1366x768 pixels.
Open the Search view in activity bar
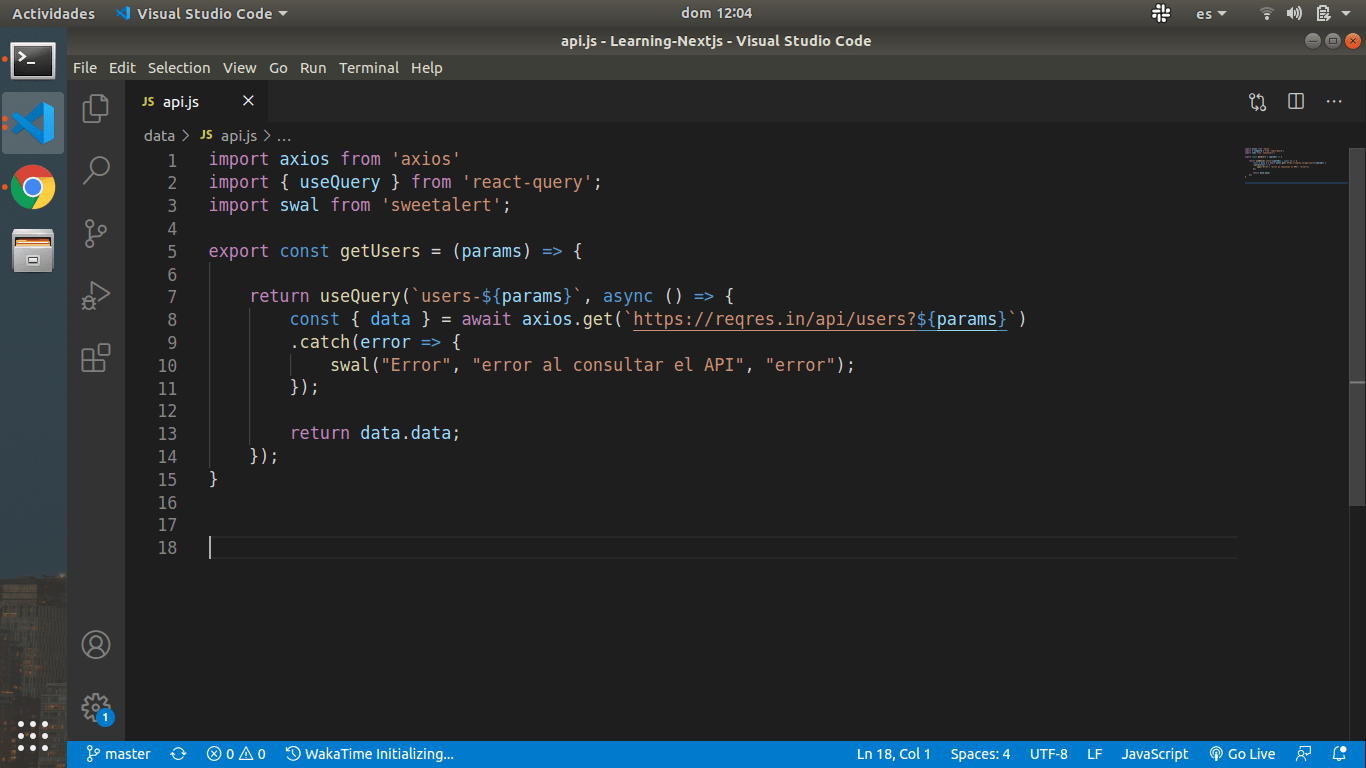tap(96, 170)
